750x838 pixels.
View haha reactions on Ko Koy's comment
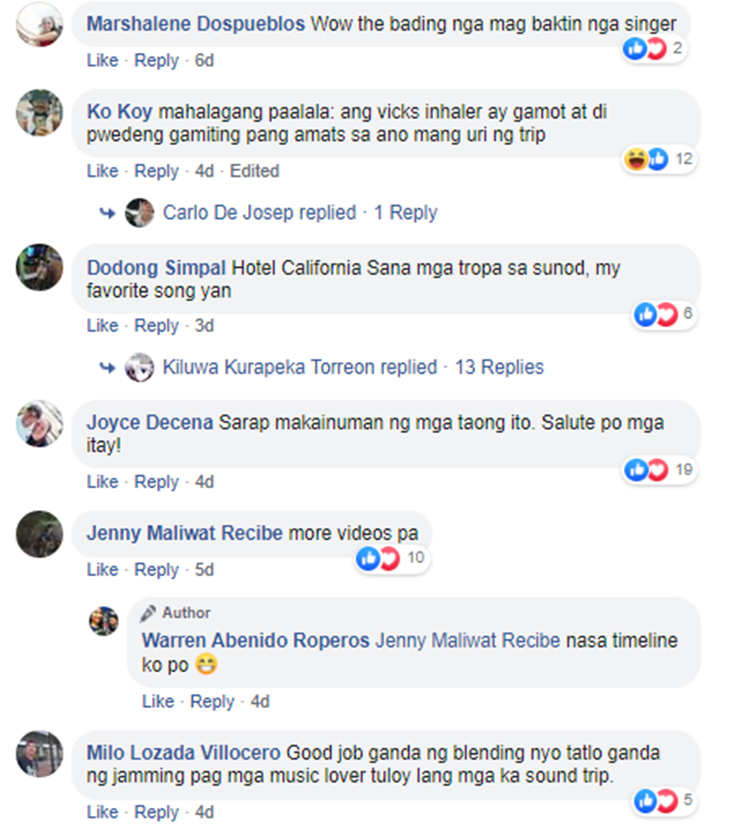point(636,159)
